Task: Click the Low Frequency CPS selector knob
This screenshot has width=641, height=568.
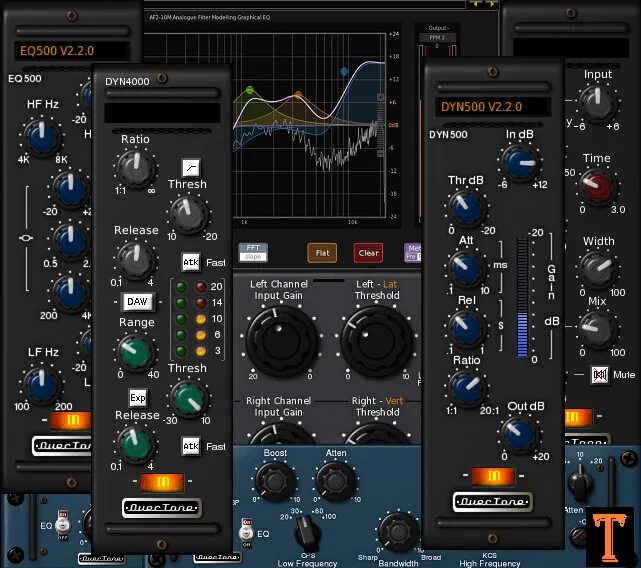Action: (x=307, y=534)
